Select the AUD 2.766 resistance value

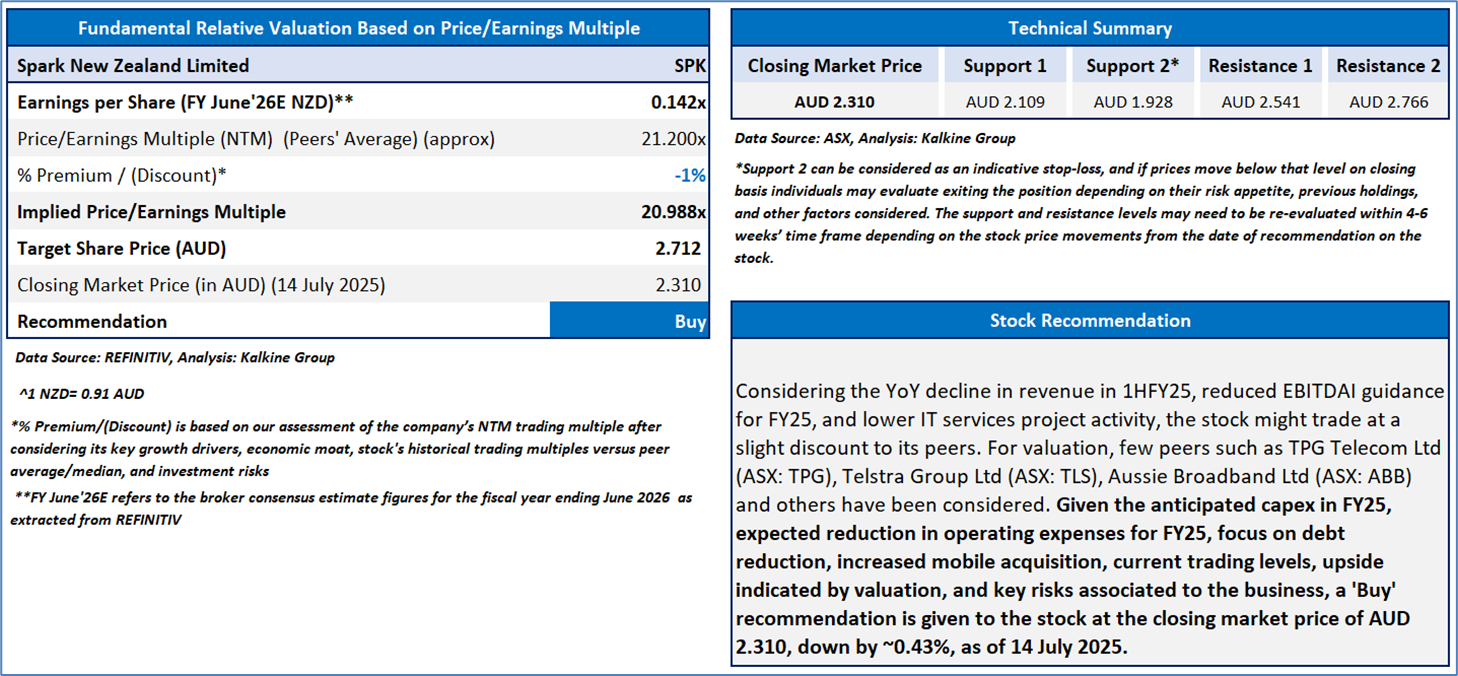pos(1388,102)
